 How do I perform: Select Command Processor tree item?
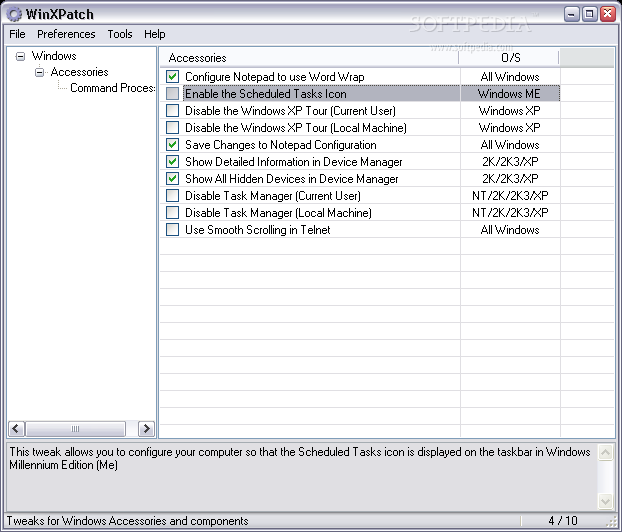tap(112, 88)
